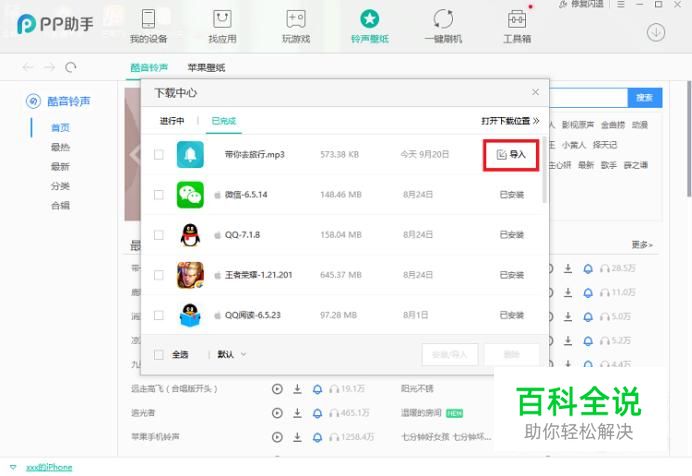Image resolution: width=692 pixels, height=476 pixels.
Task: Click the download center arrow icon
Action: (x=656, y=32)
